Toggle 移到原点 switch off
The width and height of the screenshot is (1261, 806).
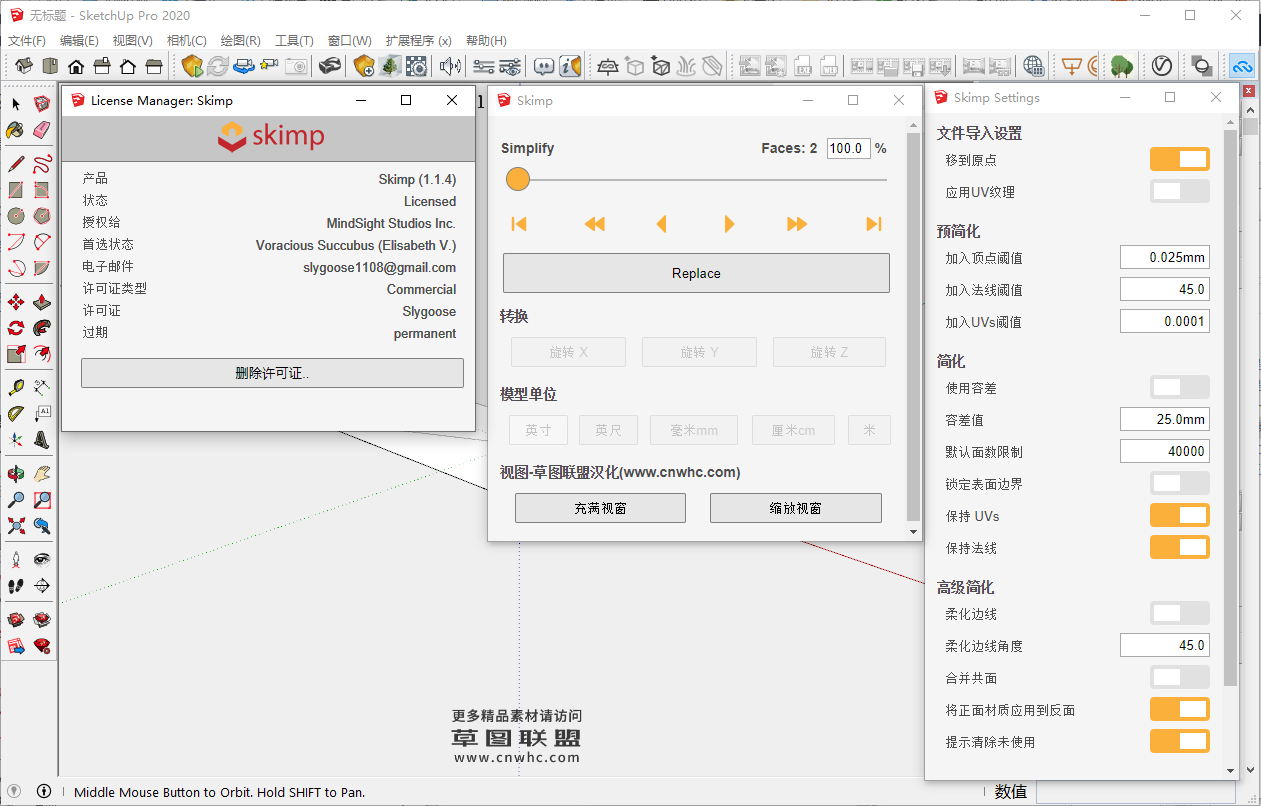[1180, 159]
